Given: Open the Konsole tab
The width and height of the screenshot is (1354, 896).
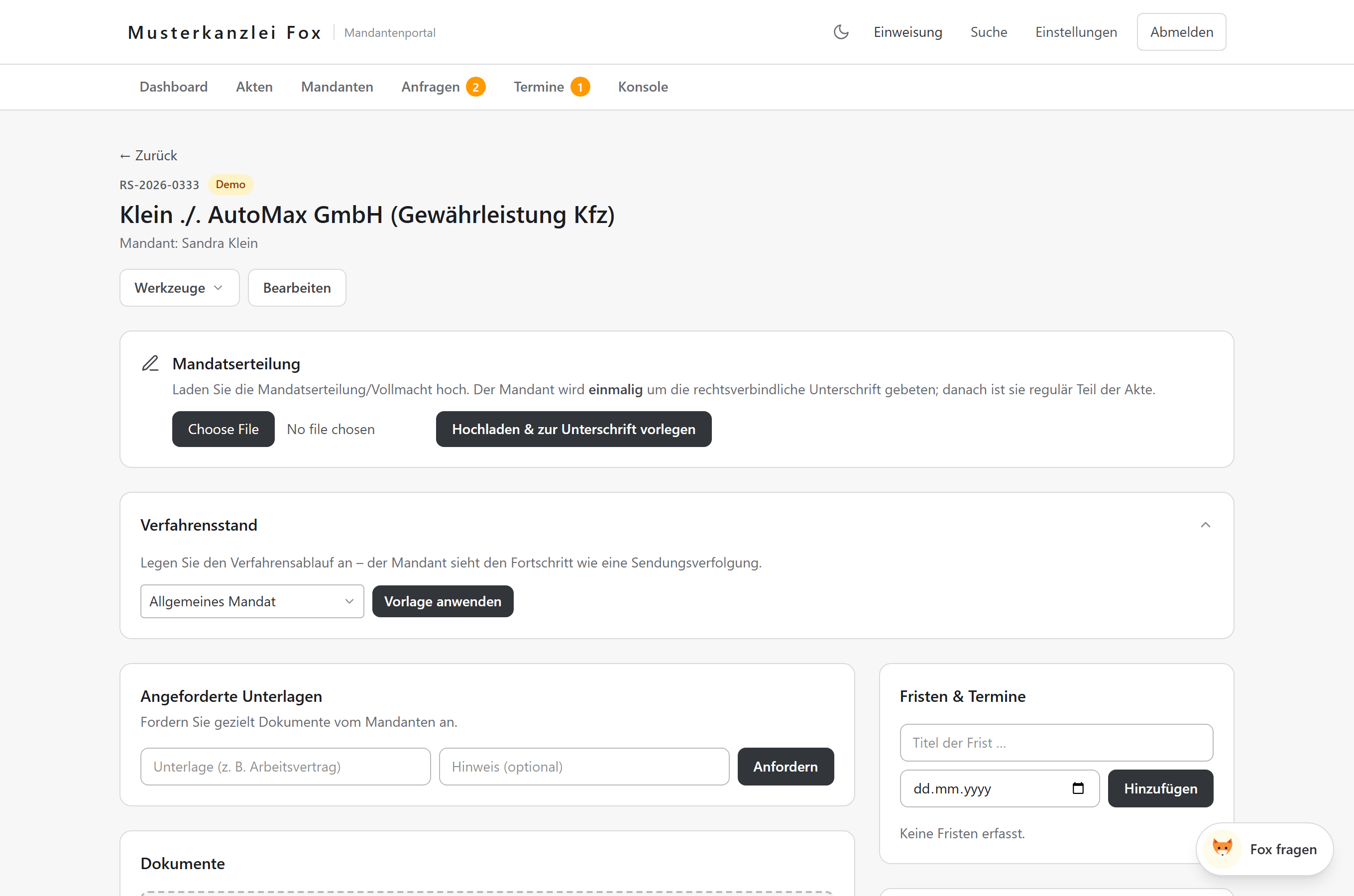Looking at the screenshot, I should click(643, 87).
